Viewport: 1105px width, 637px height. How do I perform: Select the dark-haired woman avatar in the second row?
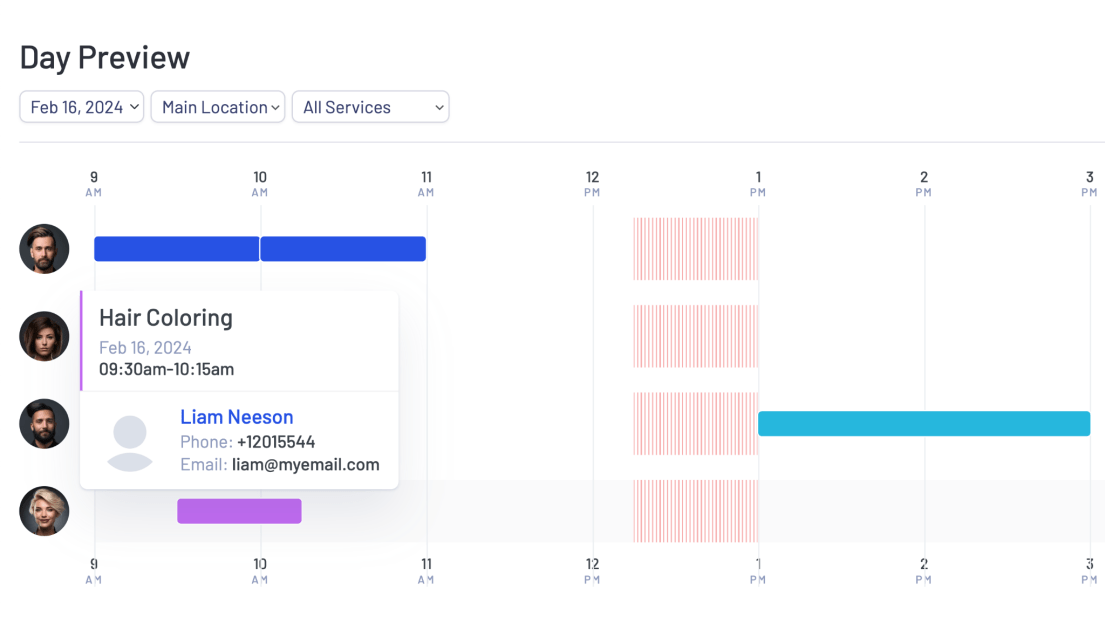(x=44, y=336)
